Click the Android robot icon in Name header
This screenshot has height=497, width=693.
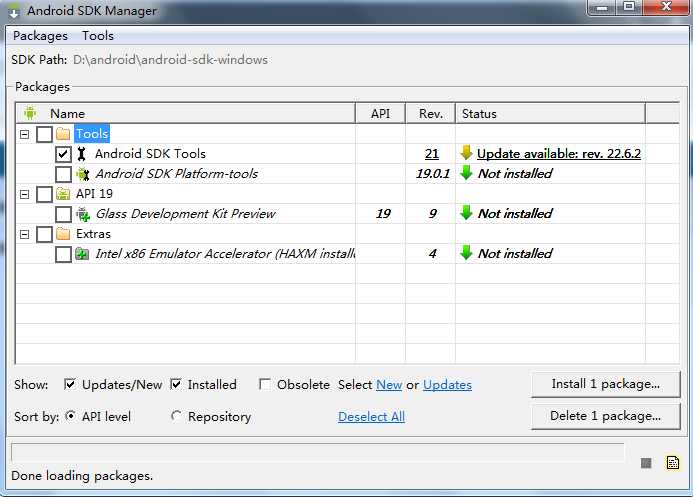30,113
